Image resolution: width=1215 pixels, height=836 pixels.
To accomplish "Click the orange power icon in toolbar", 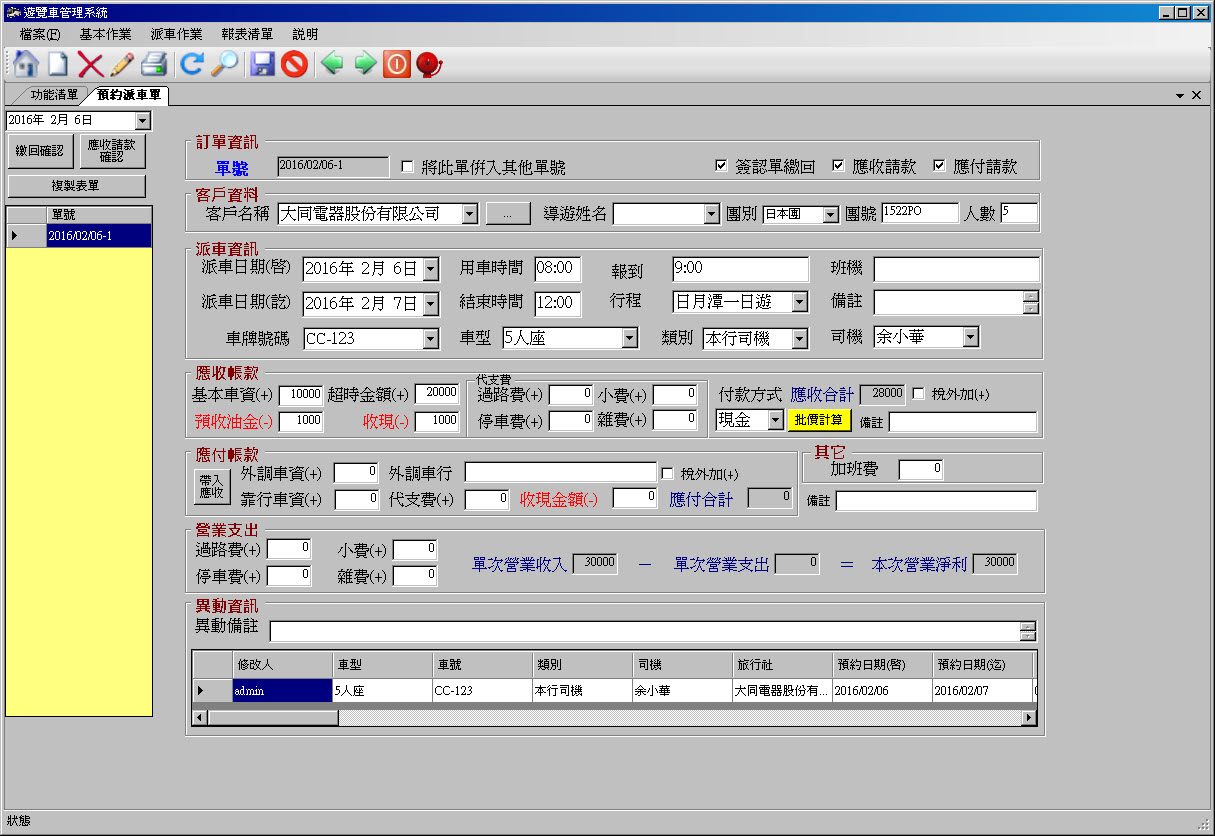I will 397,64.
